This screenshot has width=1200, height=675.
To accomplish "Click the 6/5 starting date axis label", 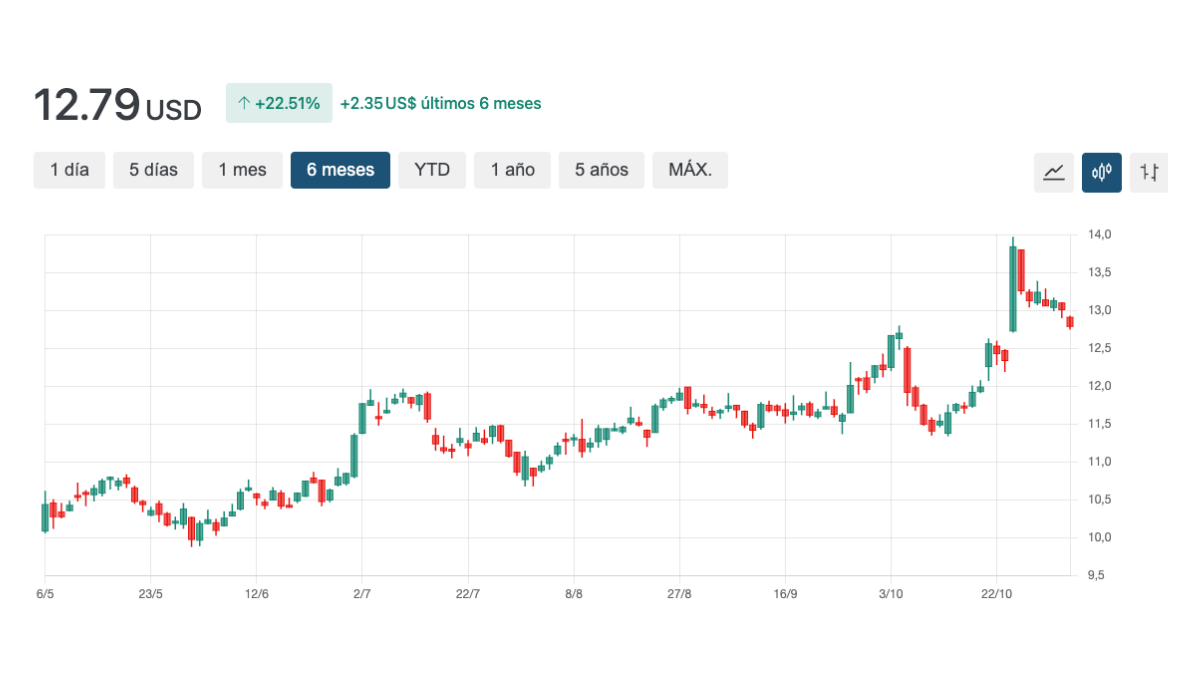I will pos(44,593).
